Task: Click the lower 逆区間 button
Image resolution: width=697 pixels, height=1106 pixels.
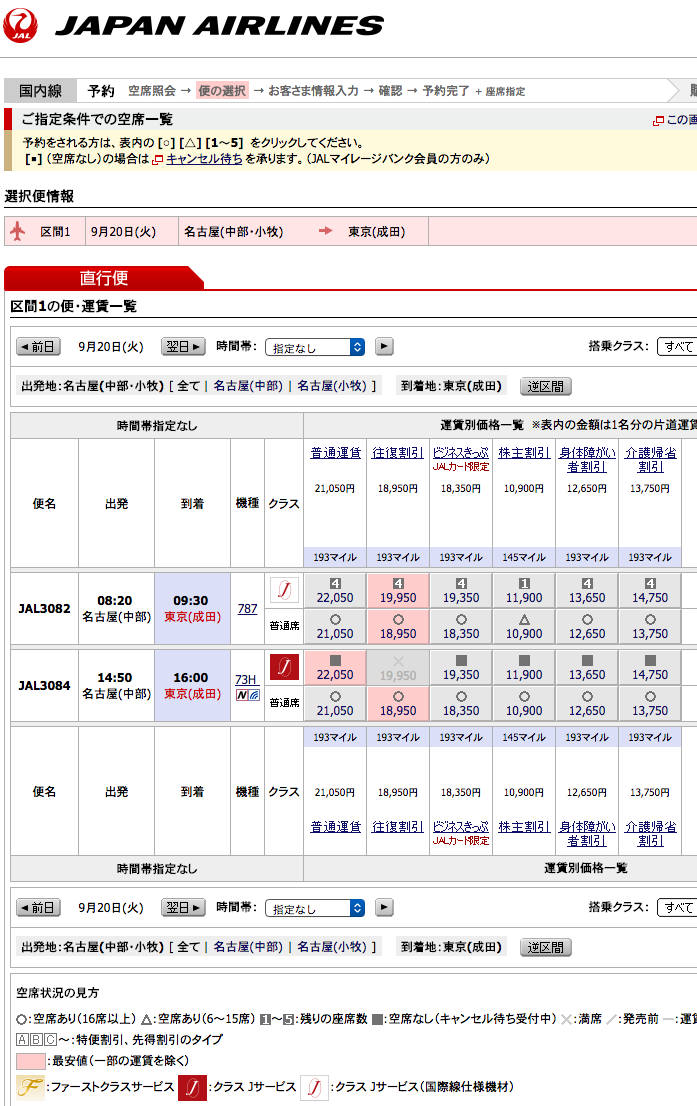Action: point(546,947)
